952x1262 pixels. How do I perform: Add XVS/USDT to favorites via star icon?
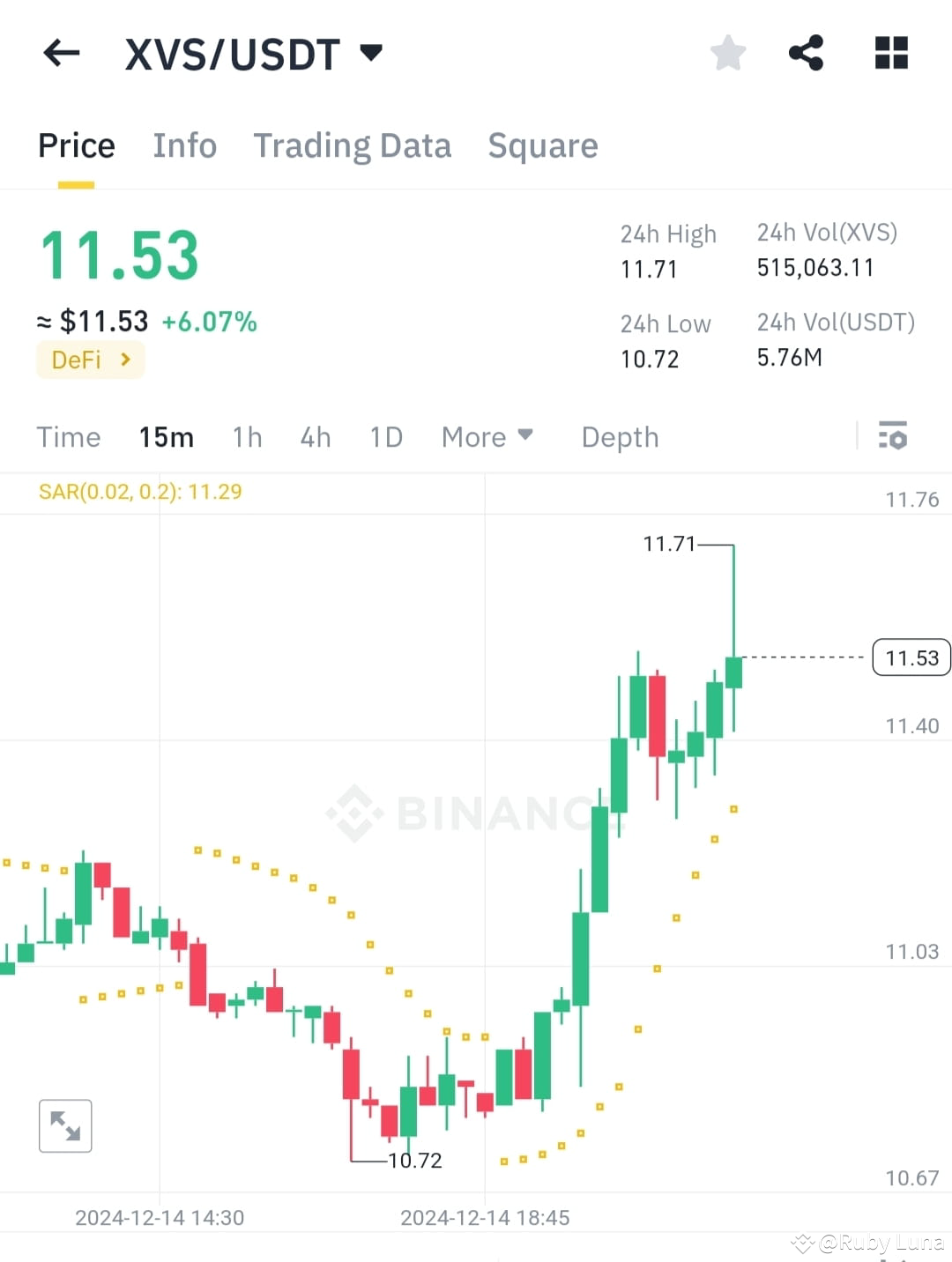pyautogui.click(x=728, y=53)
